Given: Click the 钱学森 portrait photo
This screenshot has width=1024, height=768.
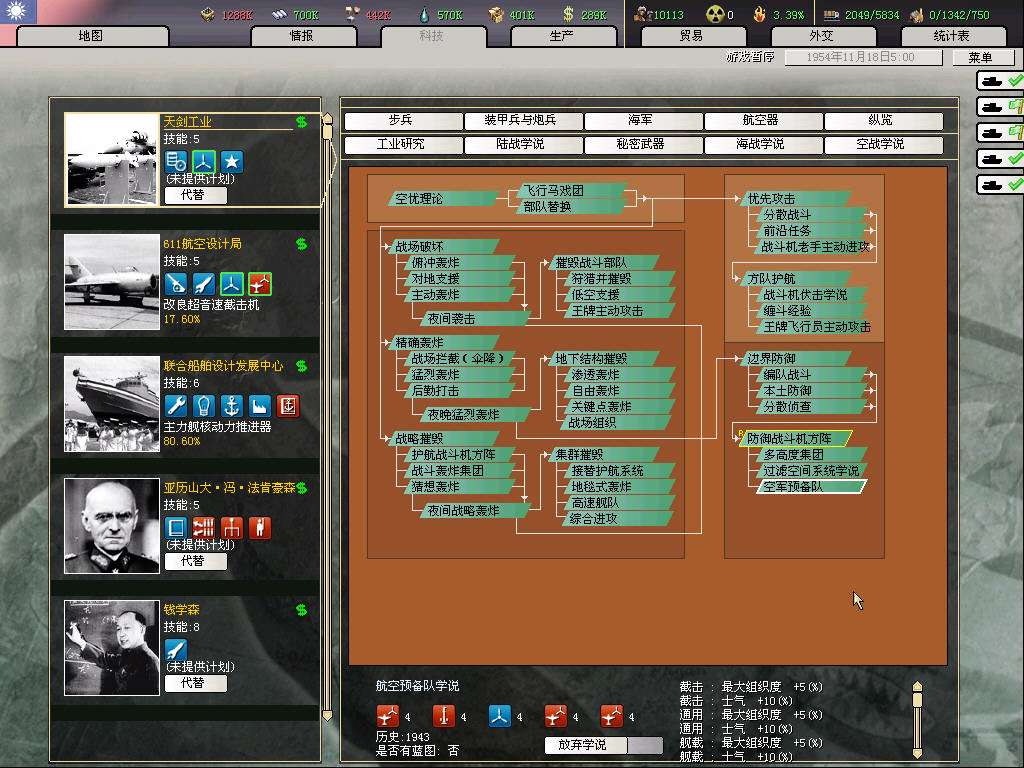Looking at the screenshot, I should (x=112, y=647).
